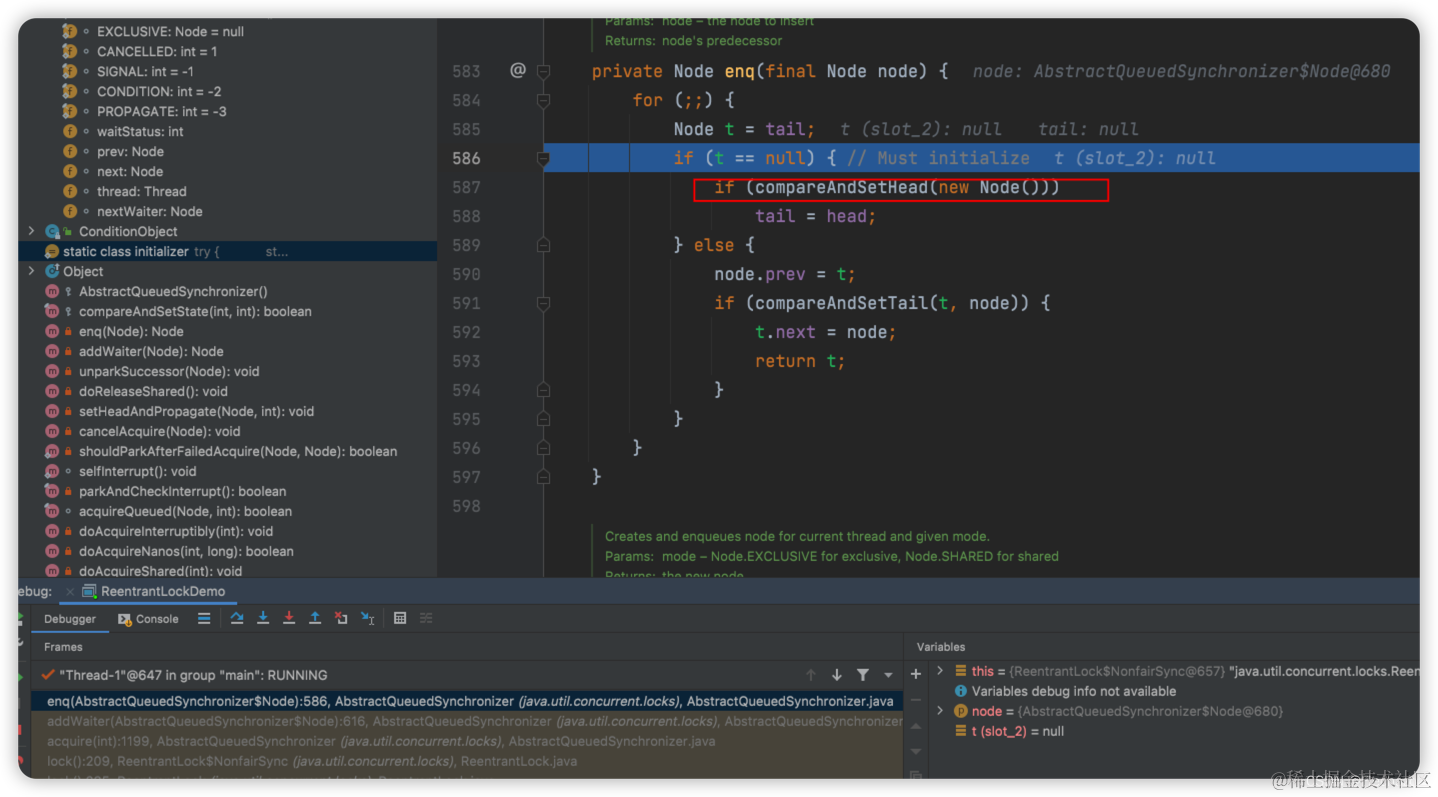Switch to the Debugger tab
The height and width of the screenshot is (797, 1438).
(x=70, y=619)
